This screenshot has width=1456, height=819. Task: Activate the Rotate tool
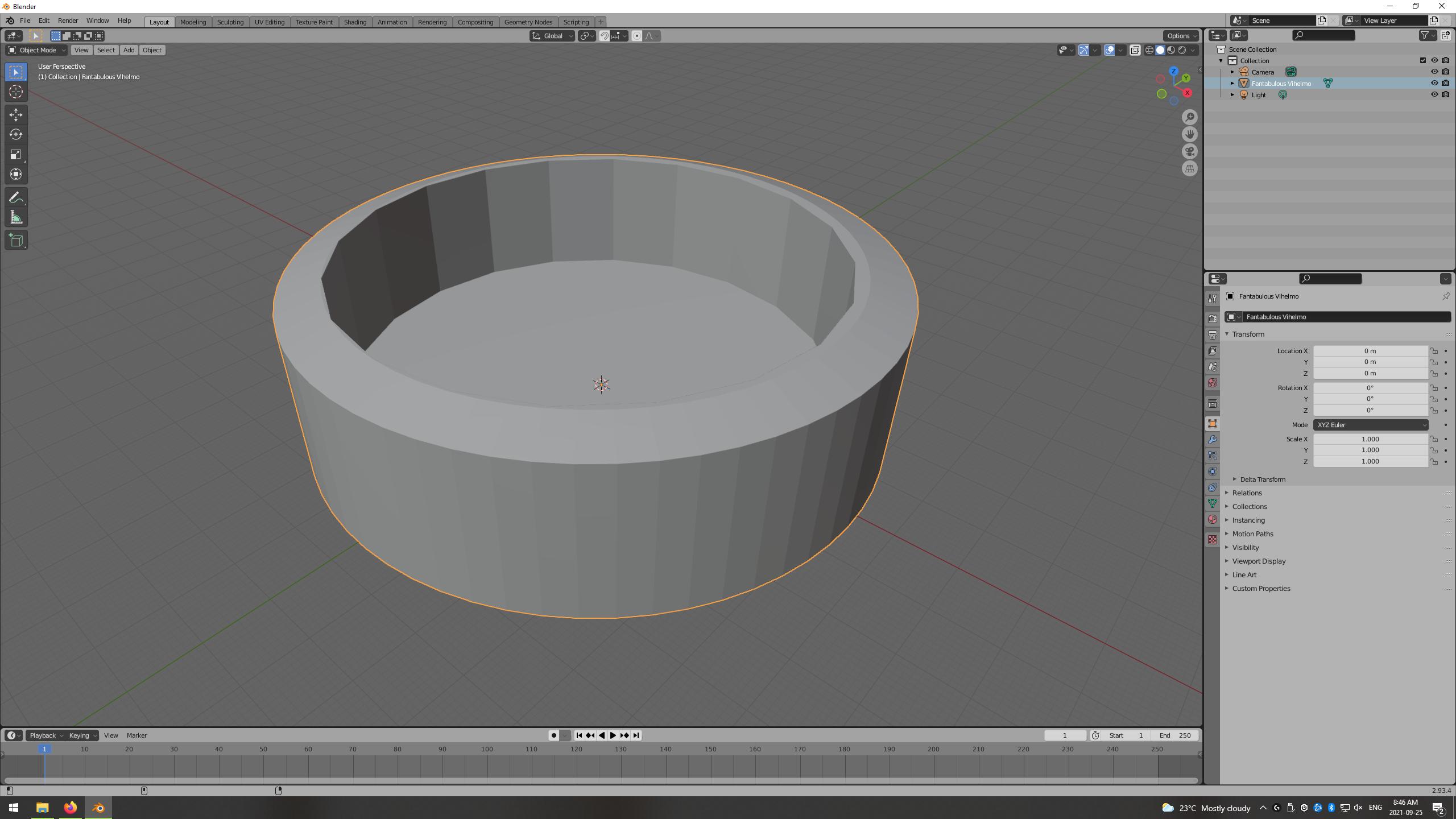pos(16,135)
